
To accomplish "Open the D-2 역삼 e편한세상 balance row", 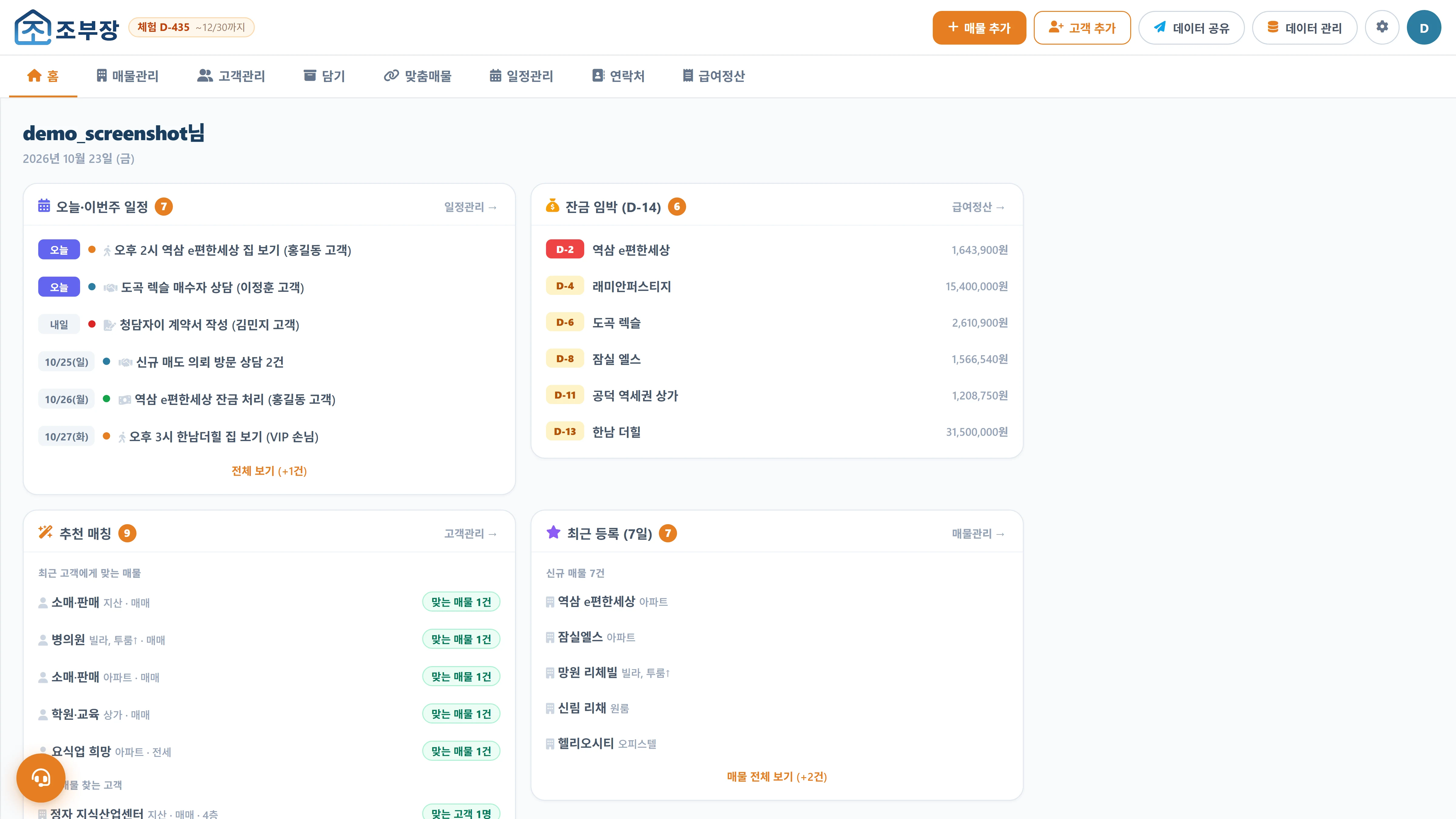I will [777, 250].
